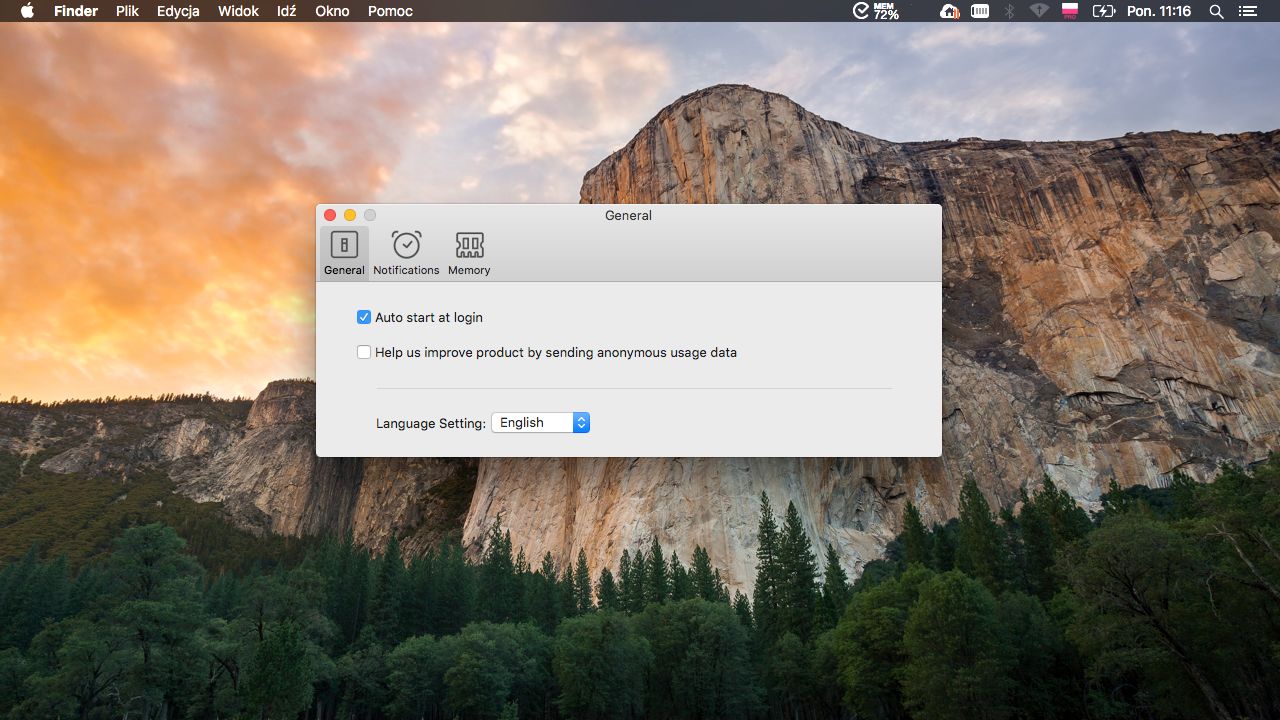
Task: Open the General preferences tab
Action: [344, 253]
